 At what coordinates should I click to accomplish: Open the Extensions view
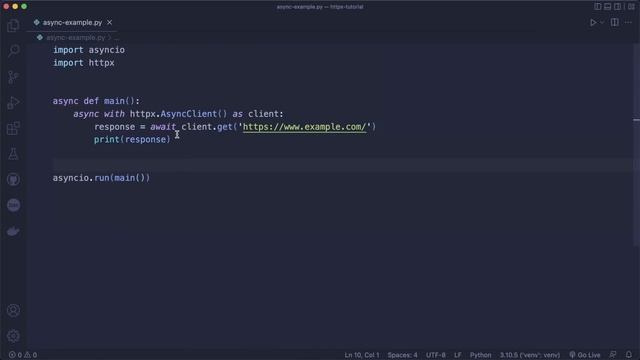13,128
